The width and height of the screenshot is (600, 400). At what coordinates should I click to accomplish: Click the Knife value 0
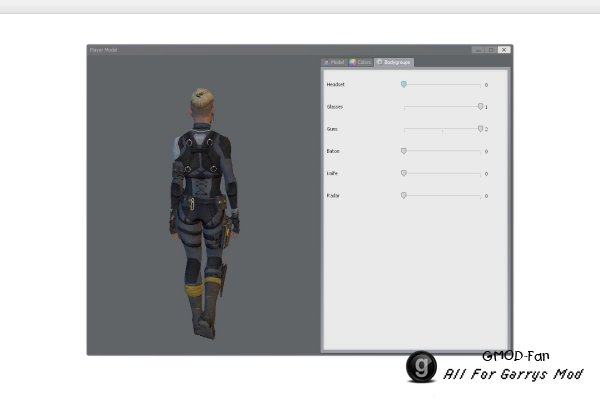486,174
